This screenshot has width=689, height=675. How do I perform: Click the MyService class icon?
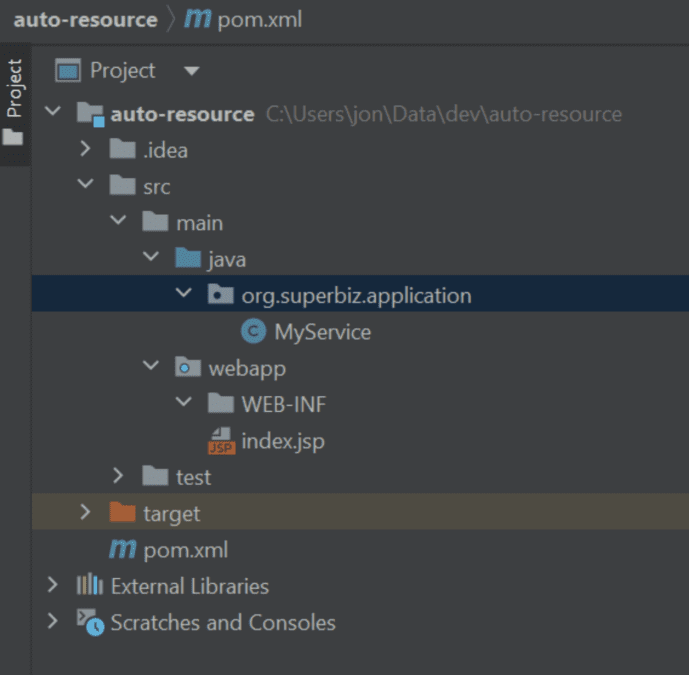(x=253, y=331)
